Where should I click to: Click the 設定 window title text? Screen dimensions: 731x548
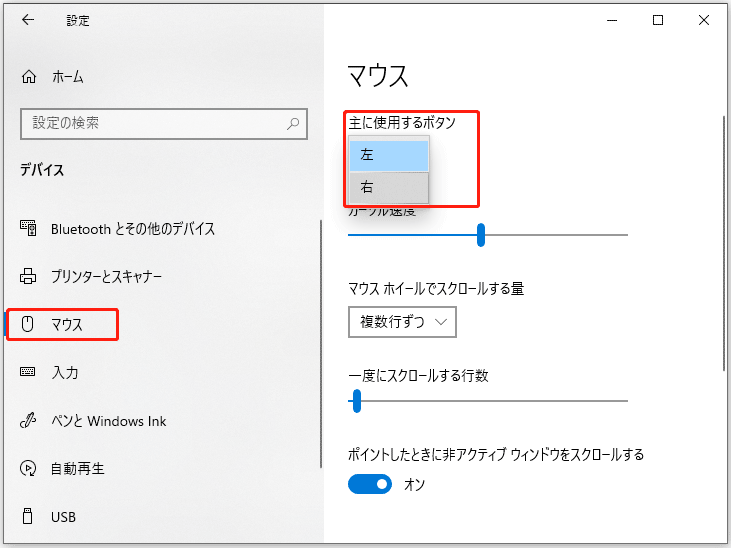point(78,21)
